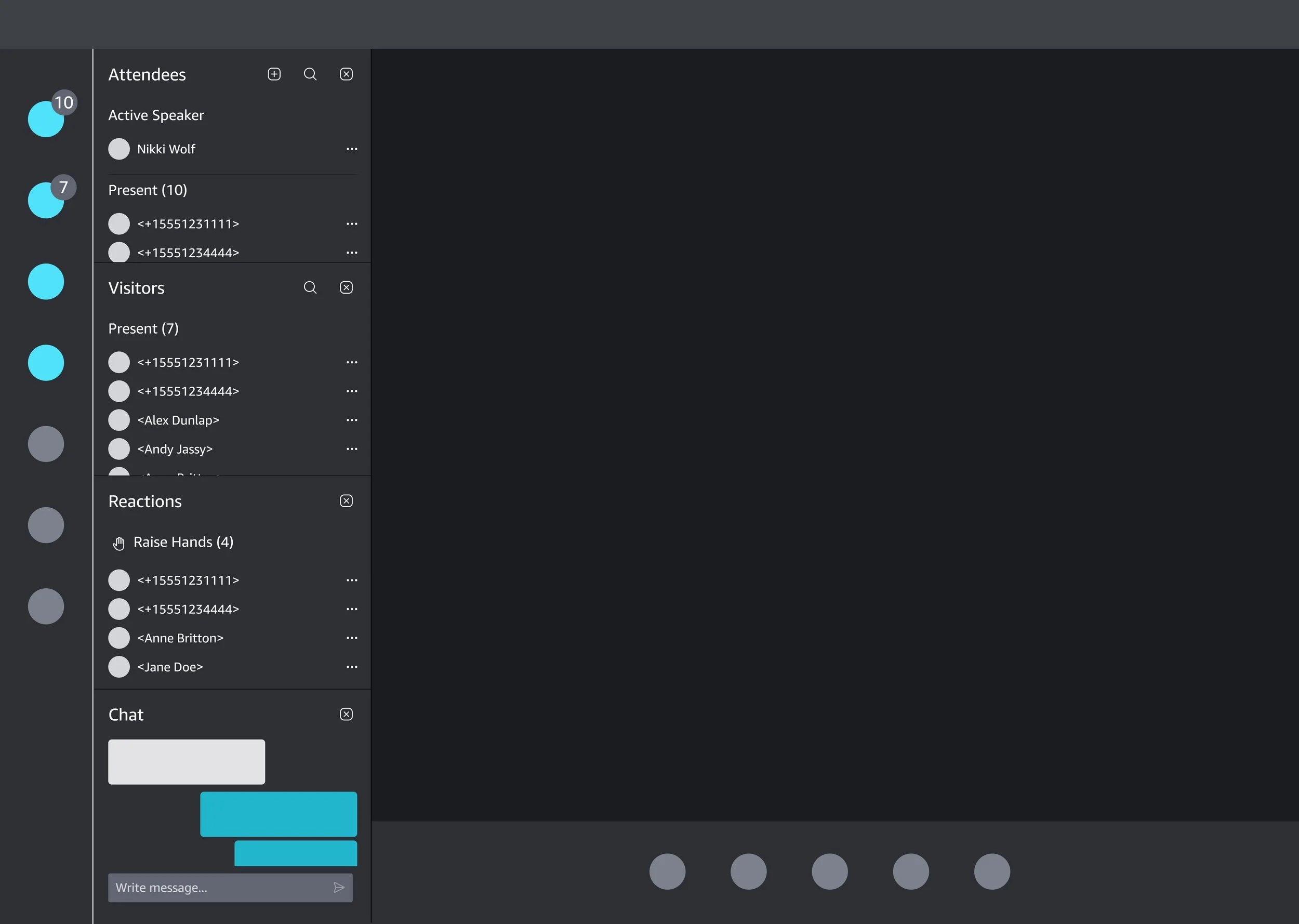This screenshot has height=924, width=1299.
Task: Click Nikki Wolf's avatar
Action: tap(119, 149)
